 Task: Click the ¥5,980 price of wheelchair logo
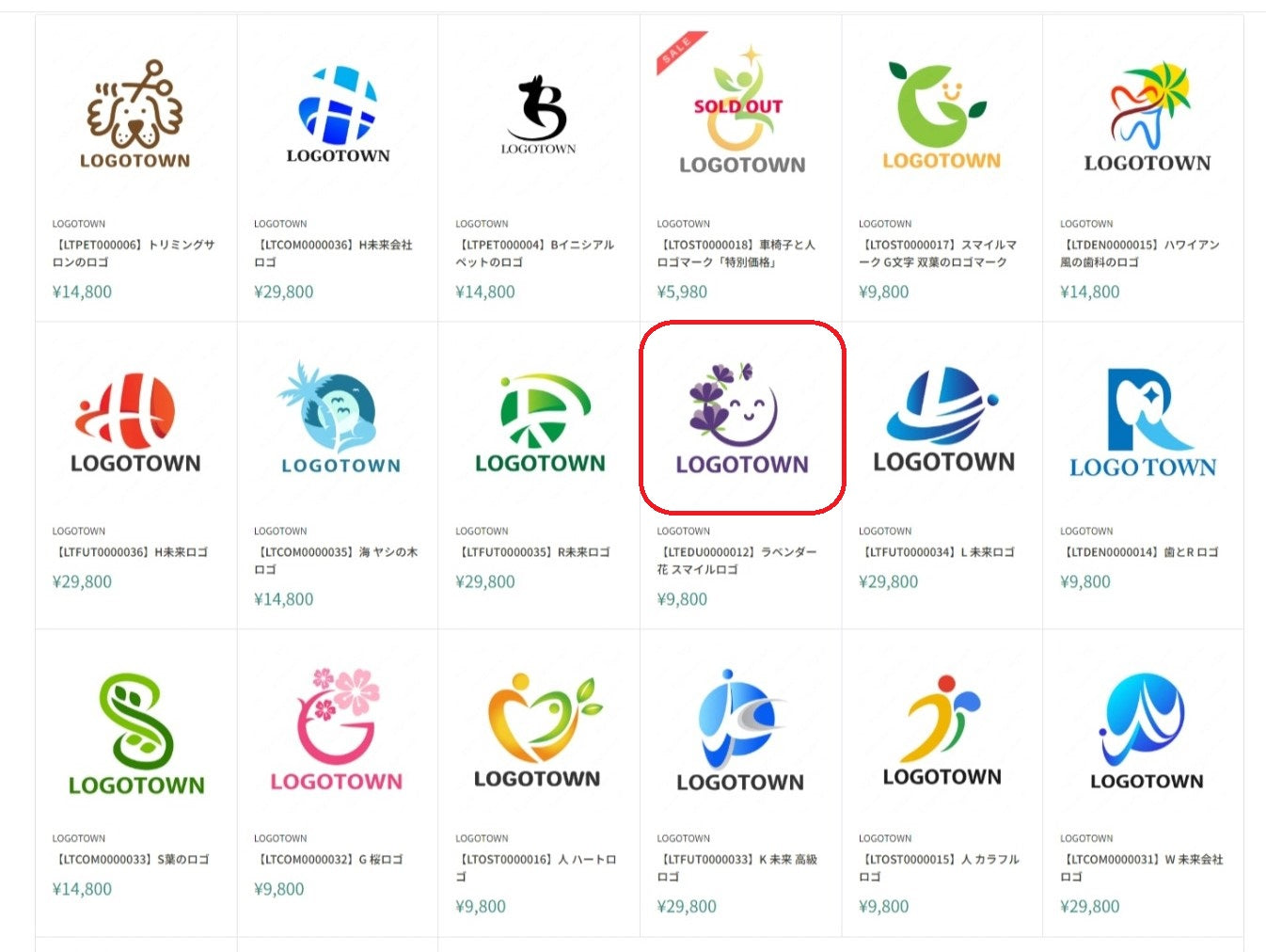(x=682, y=292)
